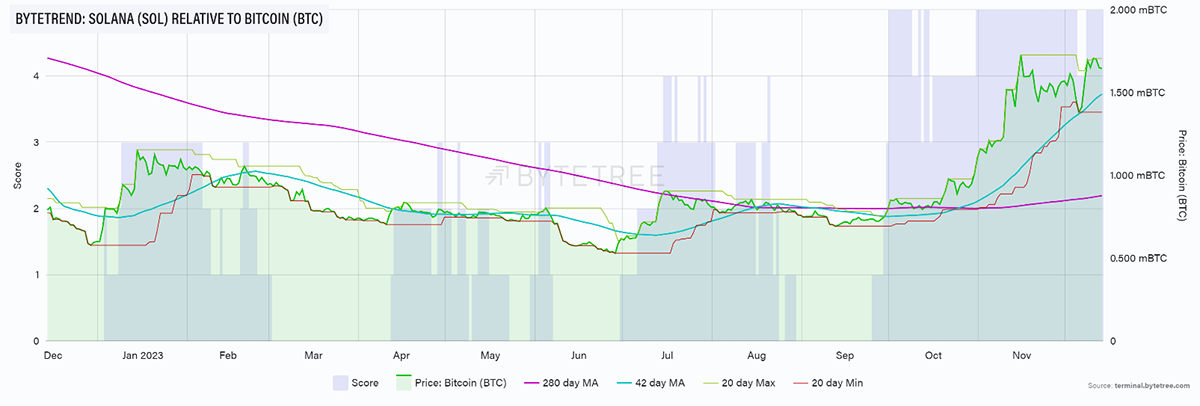The height and width of the screenshot is (406, 1200).
Task: Toggle the Score legend item
Action: pyautogui.click(x=356, y=382)
